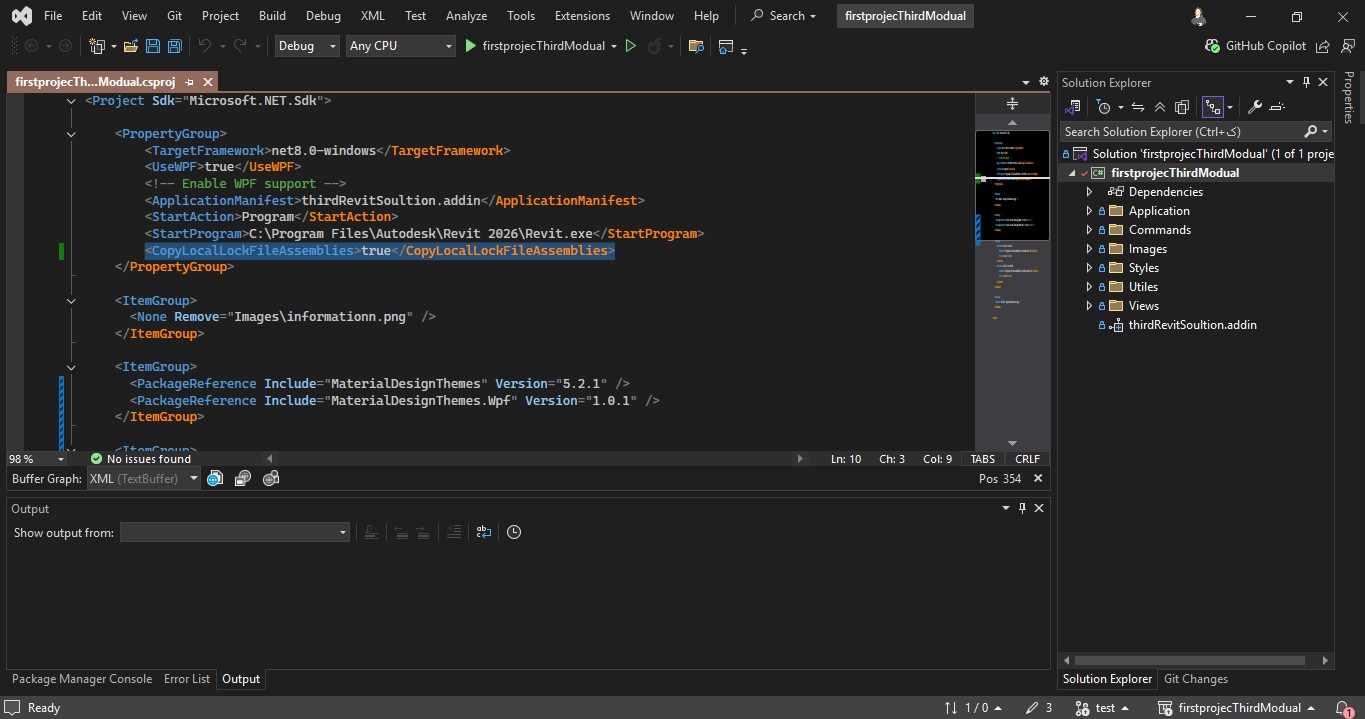
Task: Open the Properties side tab
Action: 1349,98
